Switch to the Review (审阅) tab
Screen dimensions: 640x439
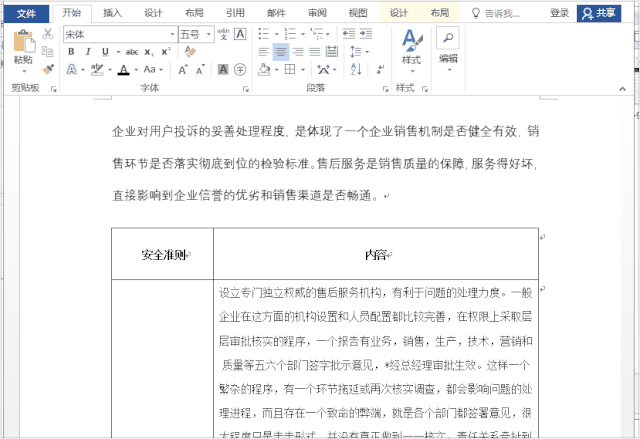point(317,13)
